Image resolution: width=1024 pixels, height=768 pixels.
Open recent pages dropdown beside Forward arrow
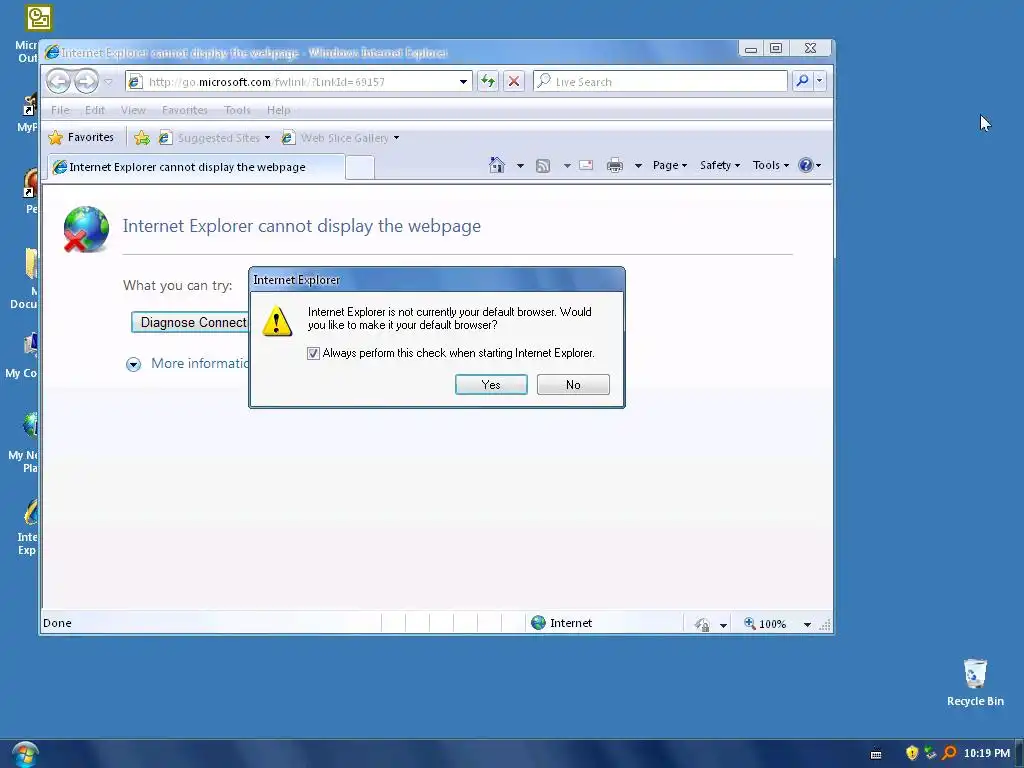tap(108, 82)
